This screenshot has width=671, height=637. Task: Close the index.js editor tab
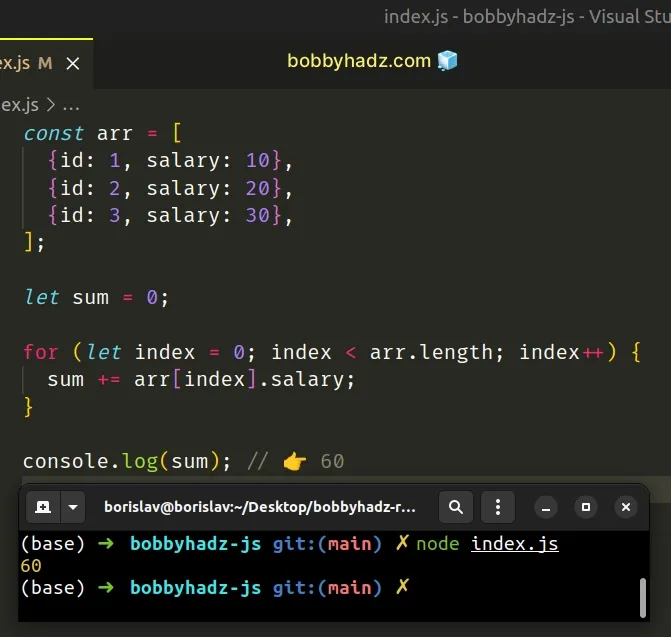pyautogui.click(x=73, y=64)
